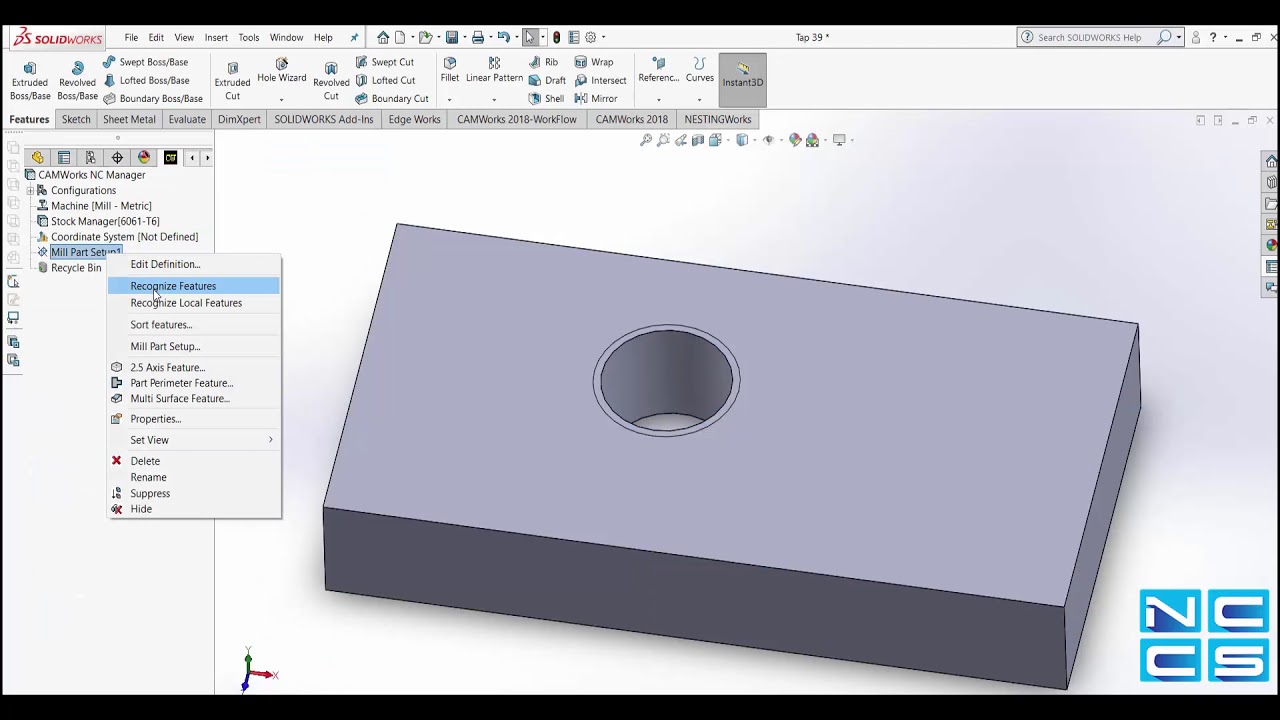
Task: Click the Extruded Boss/Base tool
Action: click(x=30, y=80)
